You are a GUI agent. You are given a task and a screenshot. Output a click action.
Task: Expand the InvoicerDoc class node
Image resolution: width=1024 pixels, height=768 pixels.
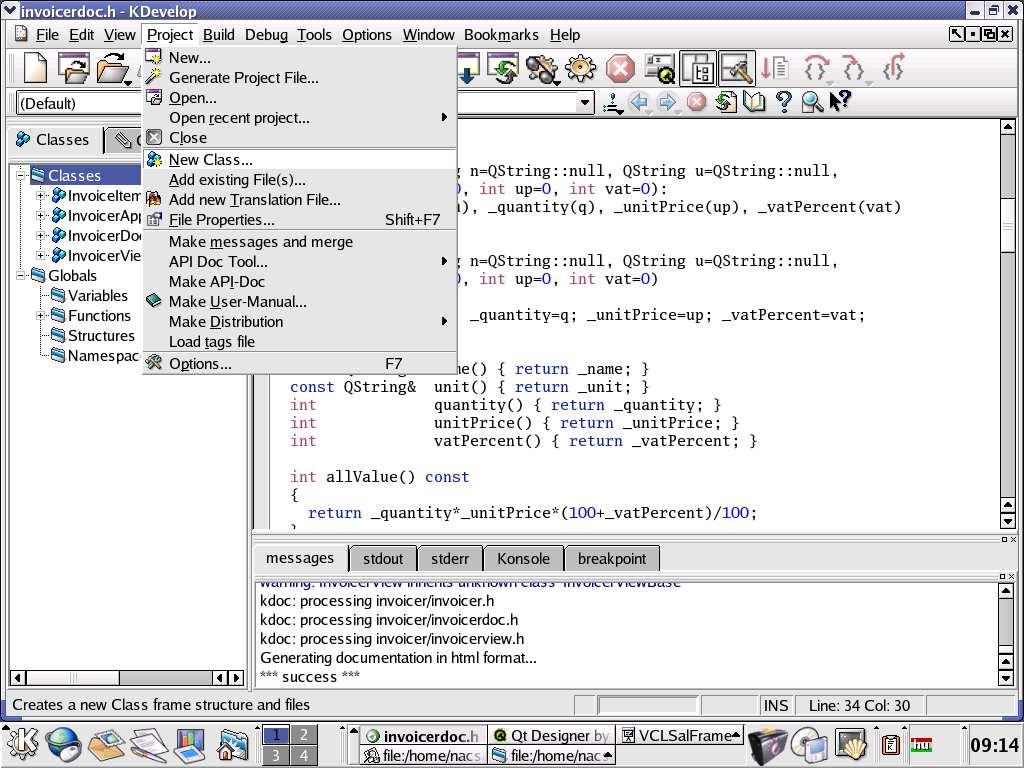pyautogui.click(x=40, y=236)
